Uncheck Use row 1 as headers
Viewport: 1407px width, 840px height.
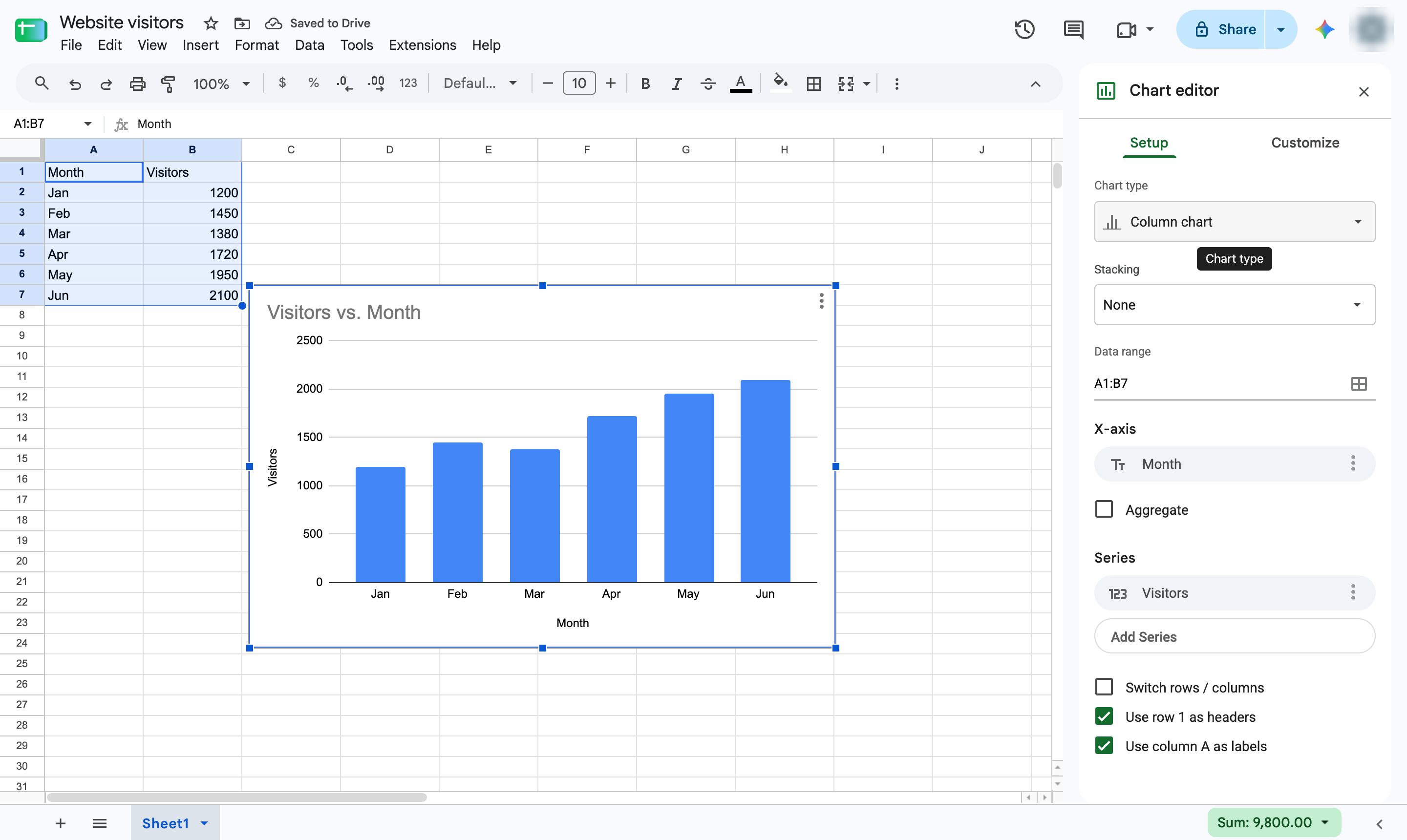[x=1104, y=716]
